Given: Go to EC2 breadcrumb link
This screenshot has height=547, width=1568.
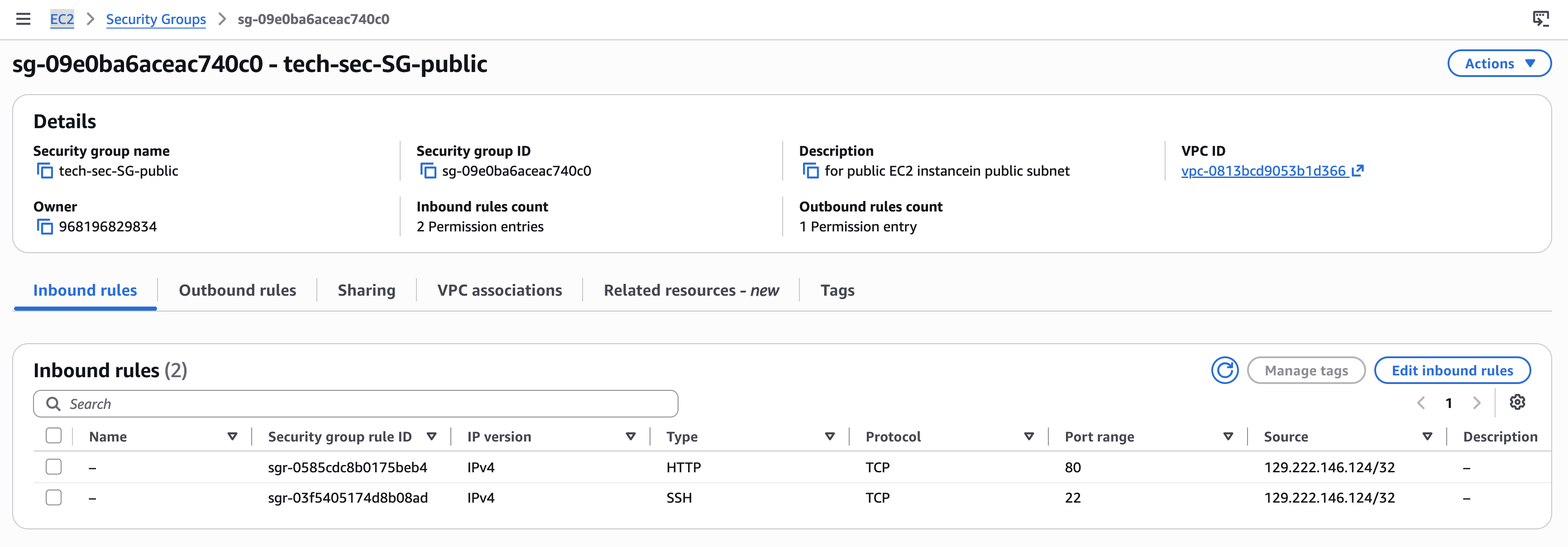Looking at the screenshot, I should (62, 19).
